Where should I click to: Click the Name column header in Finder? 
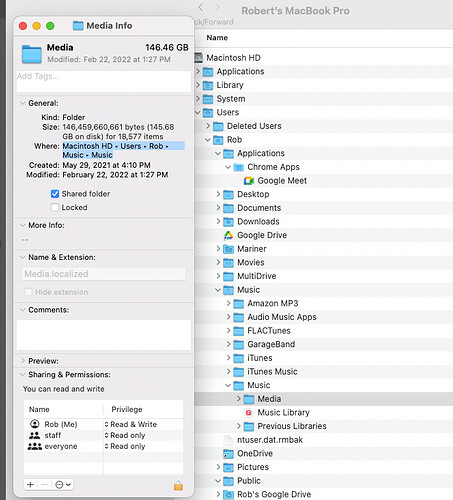(x=217, y=38)
